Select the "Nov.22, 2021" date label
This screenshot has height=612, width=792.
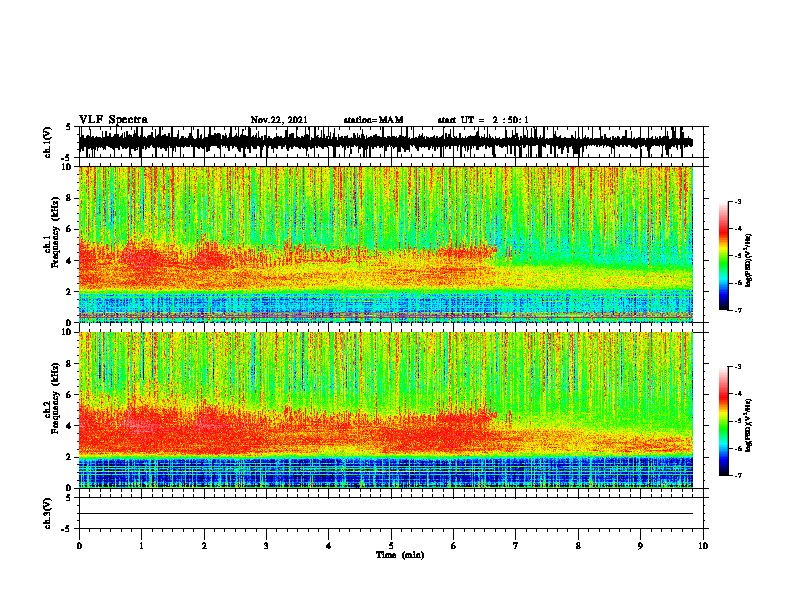coord(279,120)
